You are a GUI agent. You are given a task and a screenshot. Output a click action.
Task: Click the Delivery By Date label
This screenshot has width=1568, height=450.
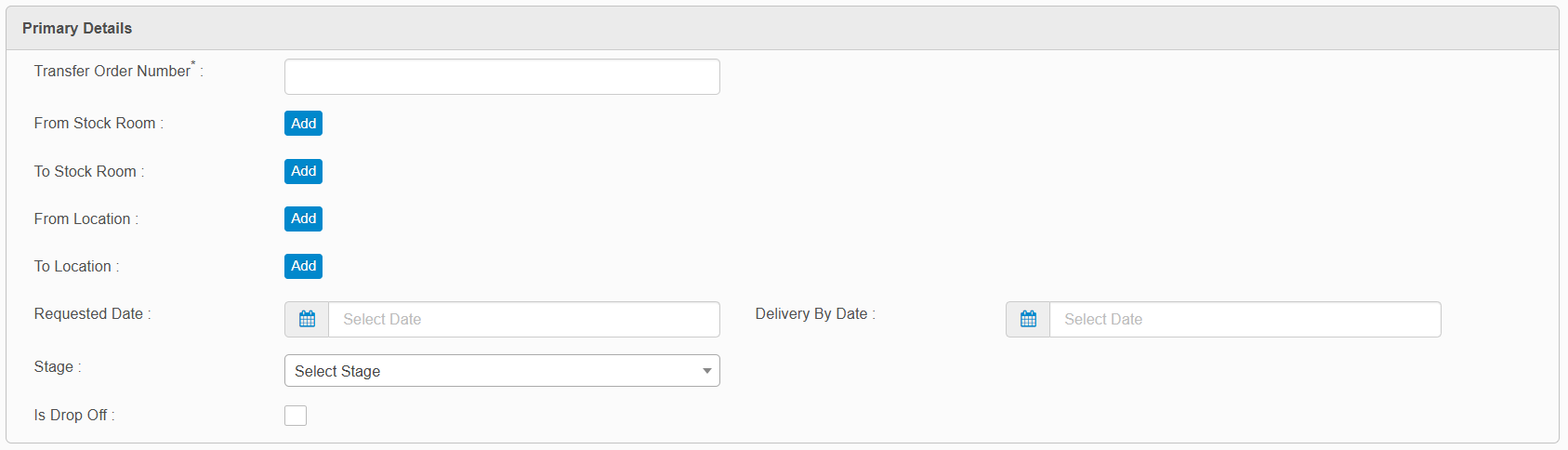(811, 314)
